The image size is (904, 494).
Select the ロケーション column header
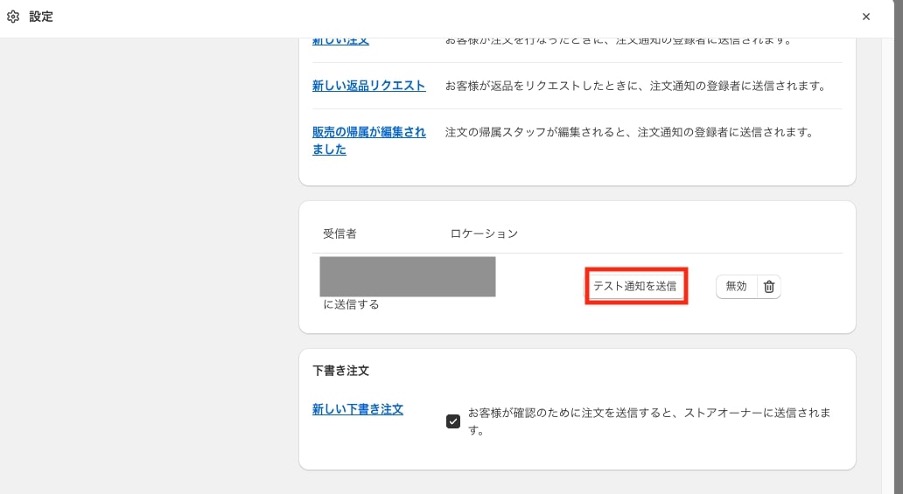coord(484,233)
